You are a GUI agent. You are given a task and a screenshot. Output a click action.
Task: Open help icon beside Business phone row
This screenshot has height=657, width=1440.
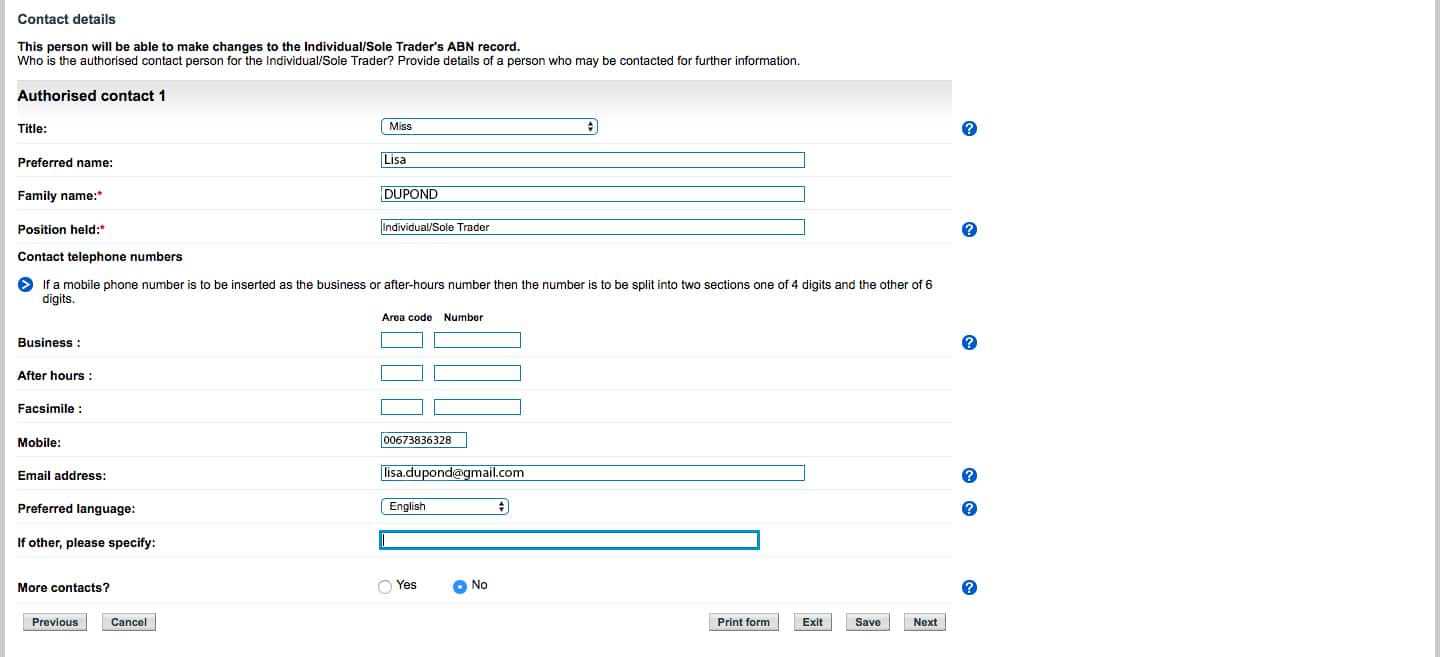click(x=968, y=342)
